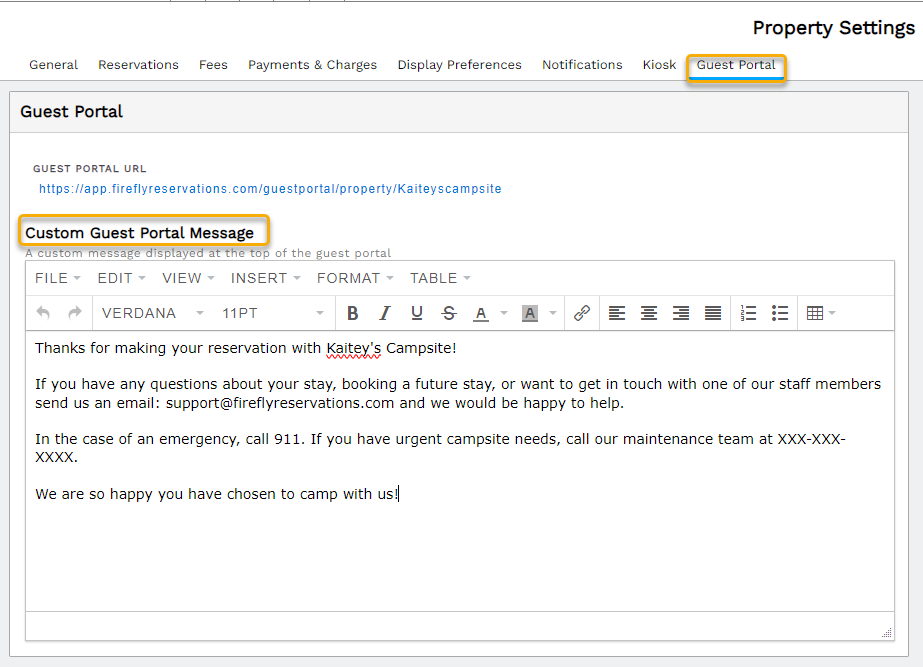
Task: Center align the message text
Action: pyautogui.click(x=648, y=313)
